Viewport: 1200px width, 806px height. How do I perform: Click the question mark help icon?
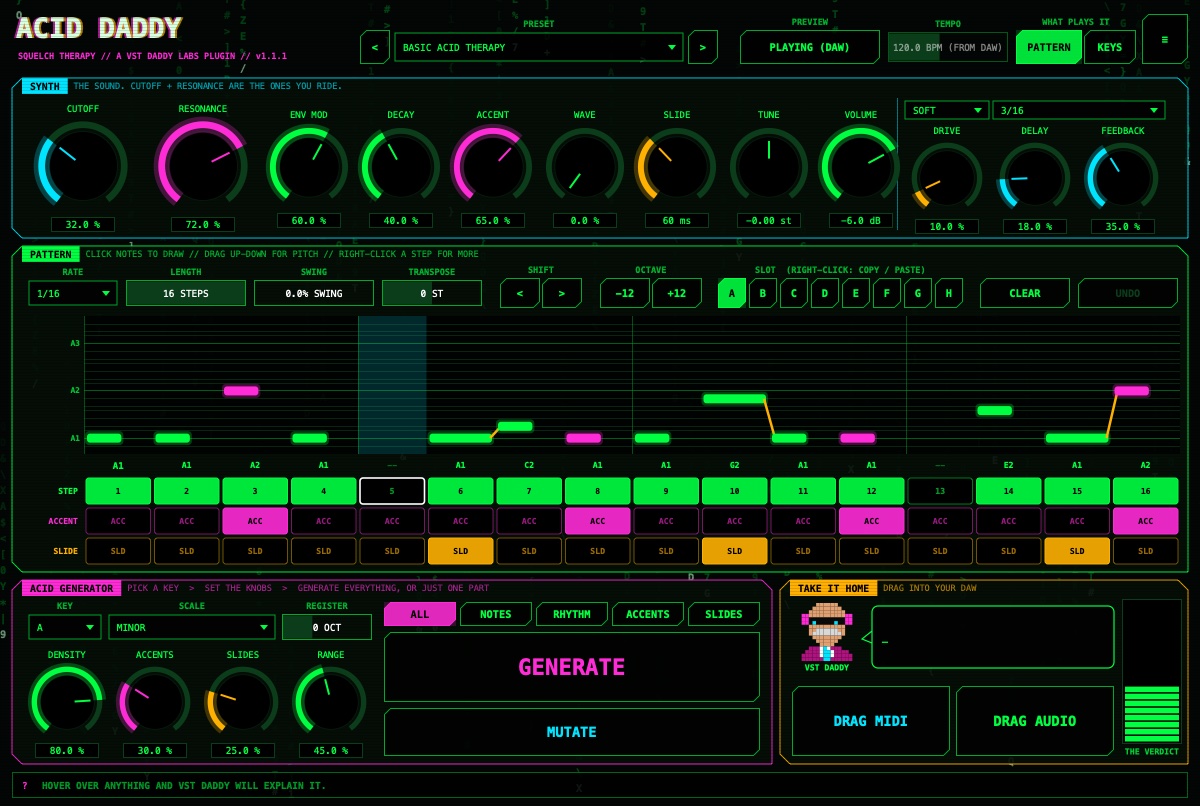point(25,785)
